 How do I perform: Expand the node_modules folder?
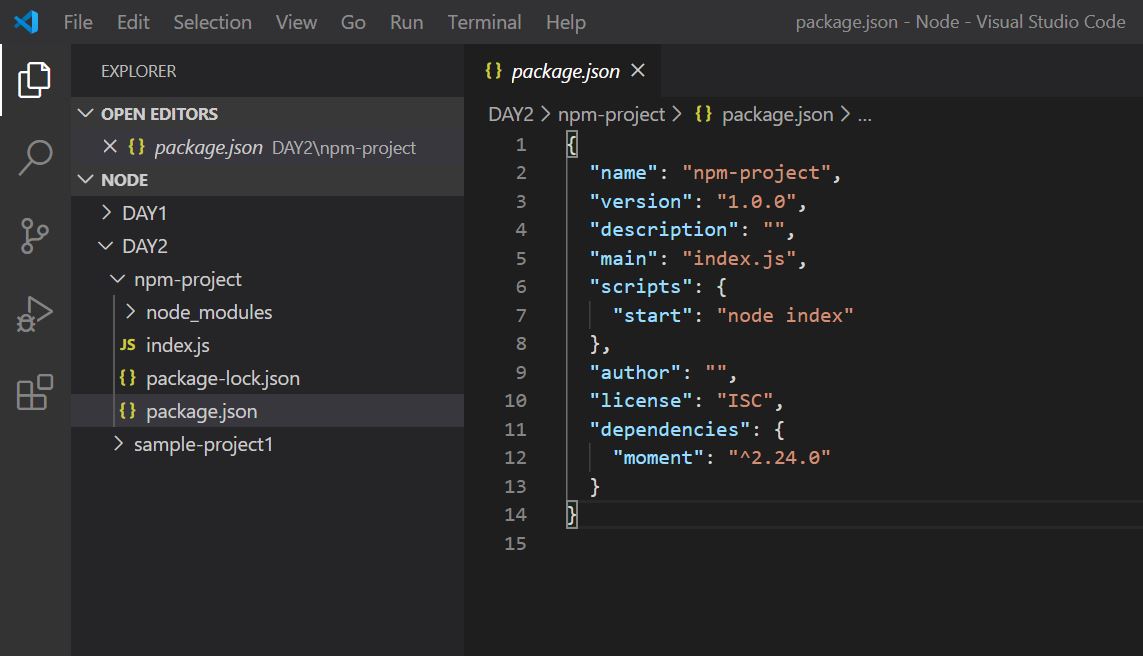tap(130, 311)
